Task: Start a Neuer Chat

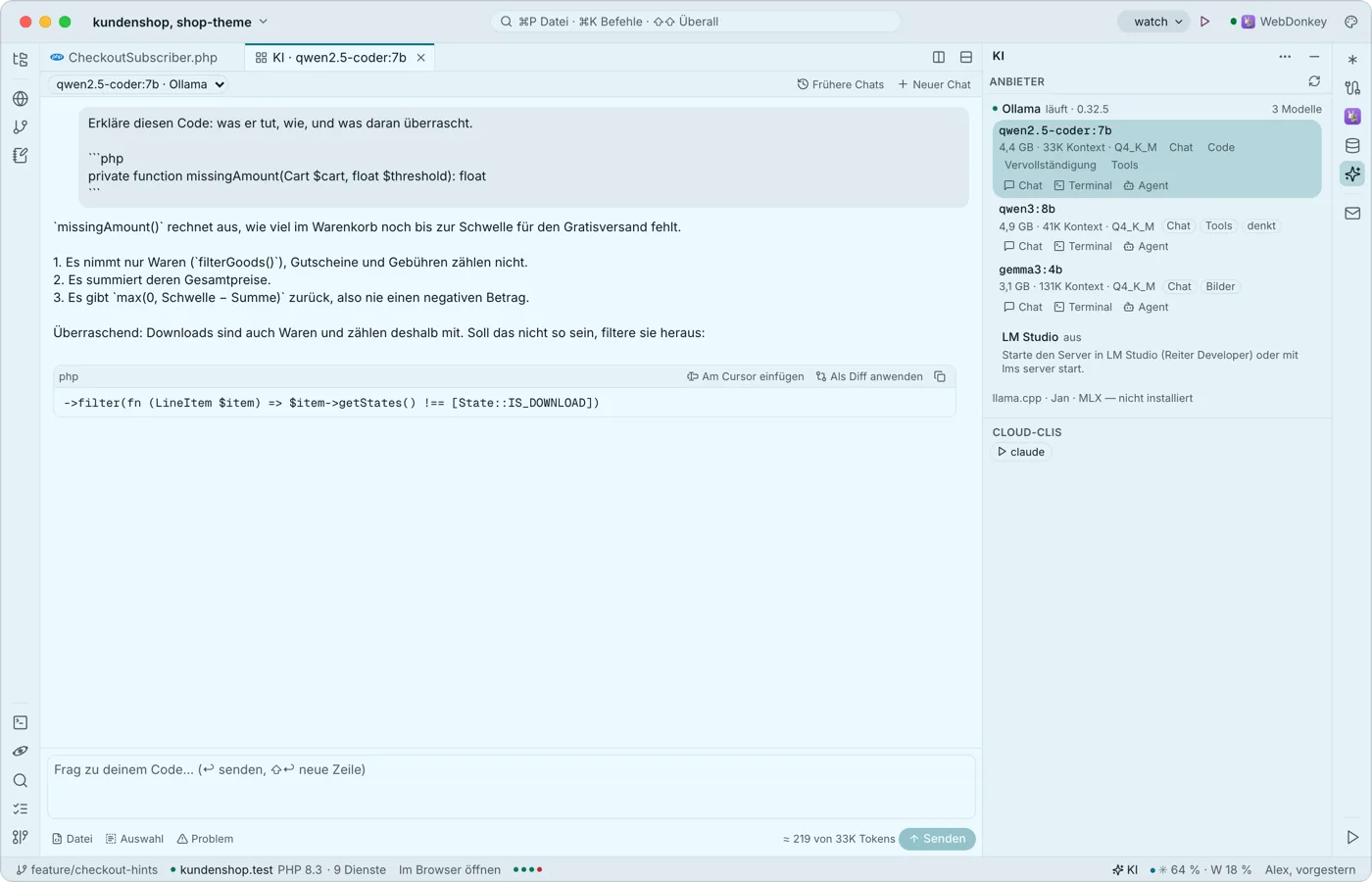Action: pos(935,84)
